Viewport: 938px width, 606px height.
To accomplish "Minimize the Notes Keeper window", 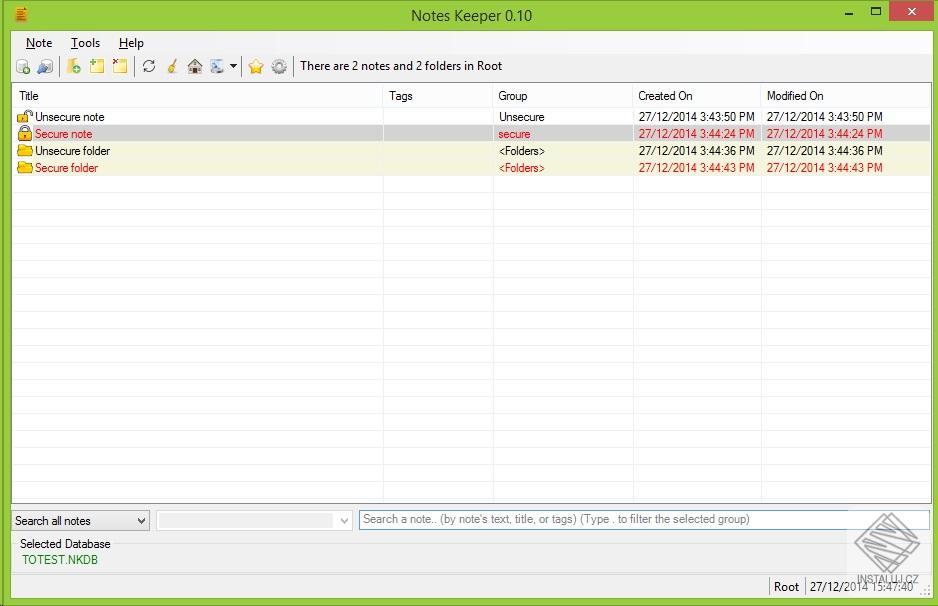I will [848, 12].
